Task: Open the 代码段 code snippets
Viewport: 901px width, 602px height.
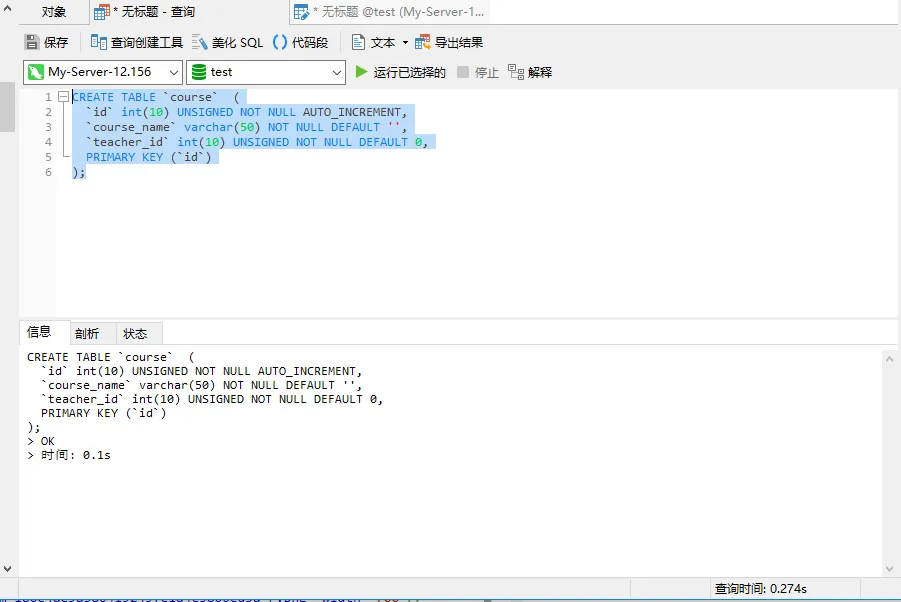Action: click(x=281, y=42)
